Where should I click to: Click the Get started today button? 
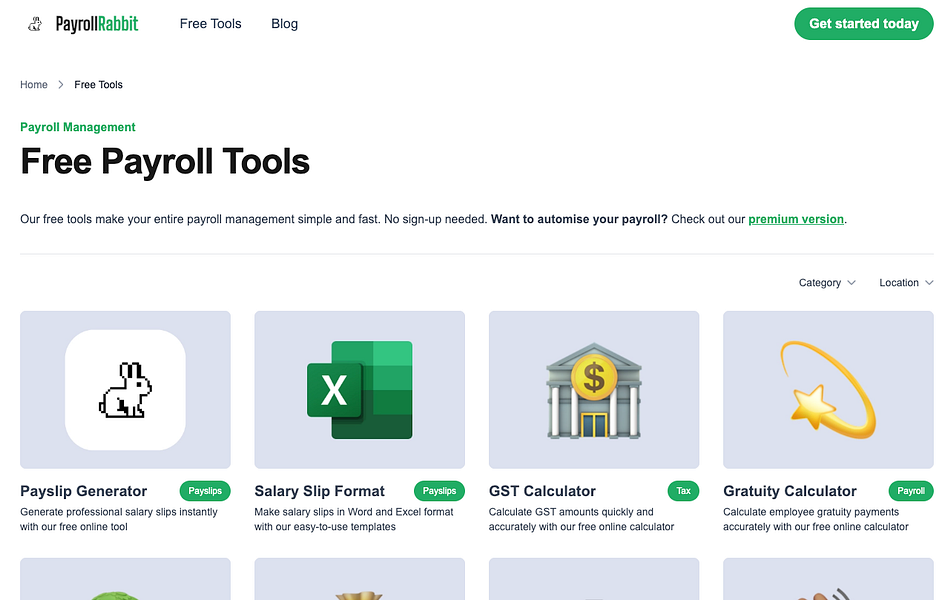(x=863, y=23)
